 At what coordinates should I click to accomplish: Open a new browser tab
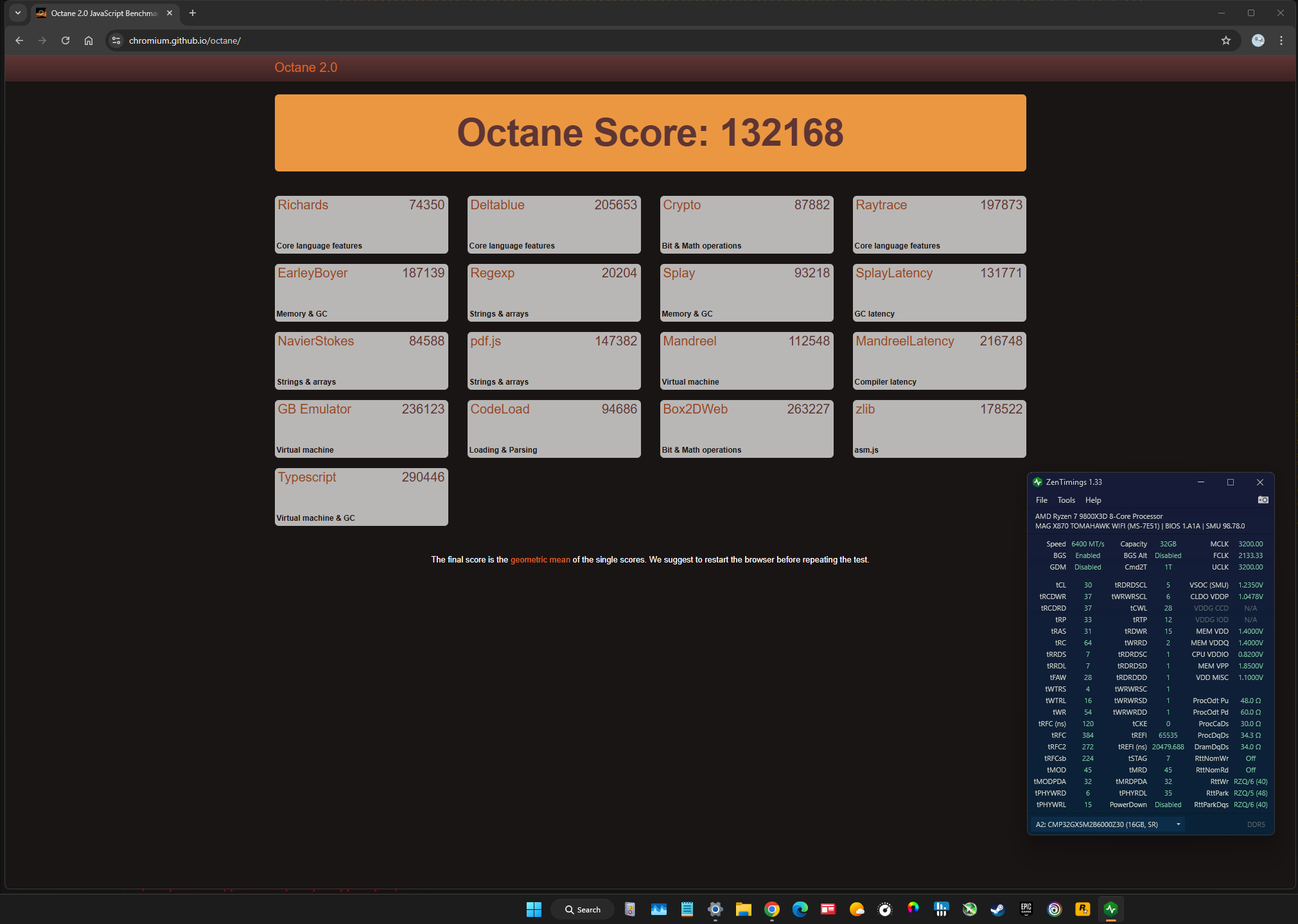193,13
